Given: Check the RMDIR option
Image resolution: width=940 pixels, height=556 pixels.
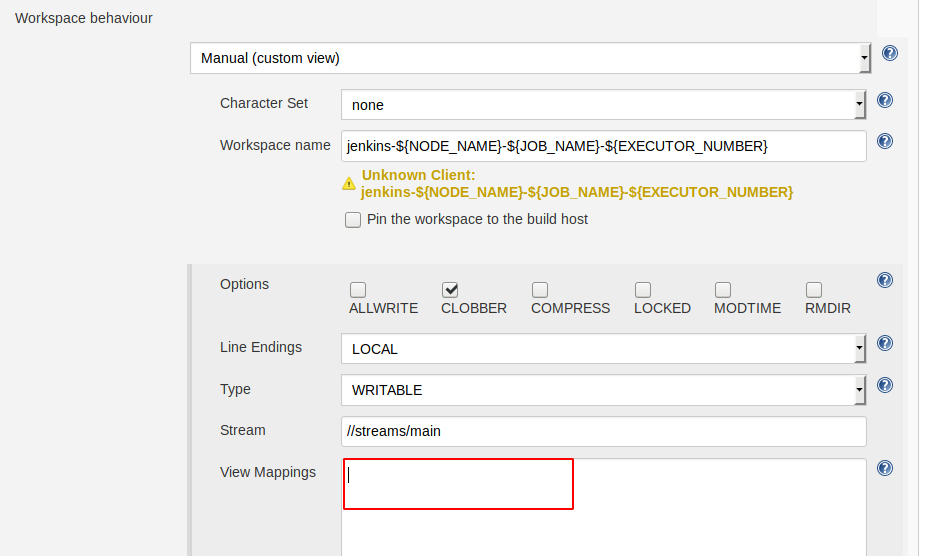Looking at the screenshot, I should (x=814, y=290).
